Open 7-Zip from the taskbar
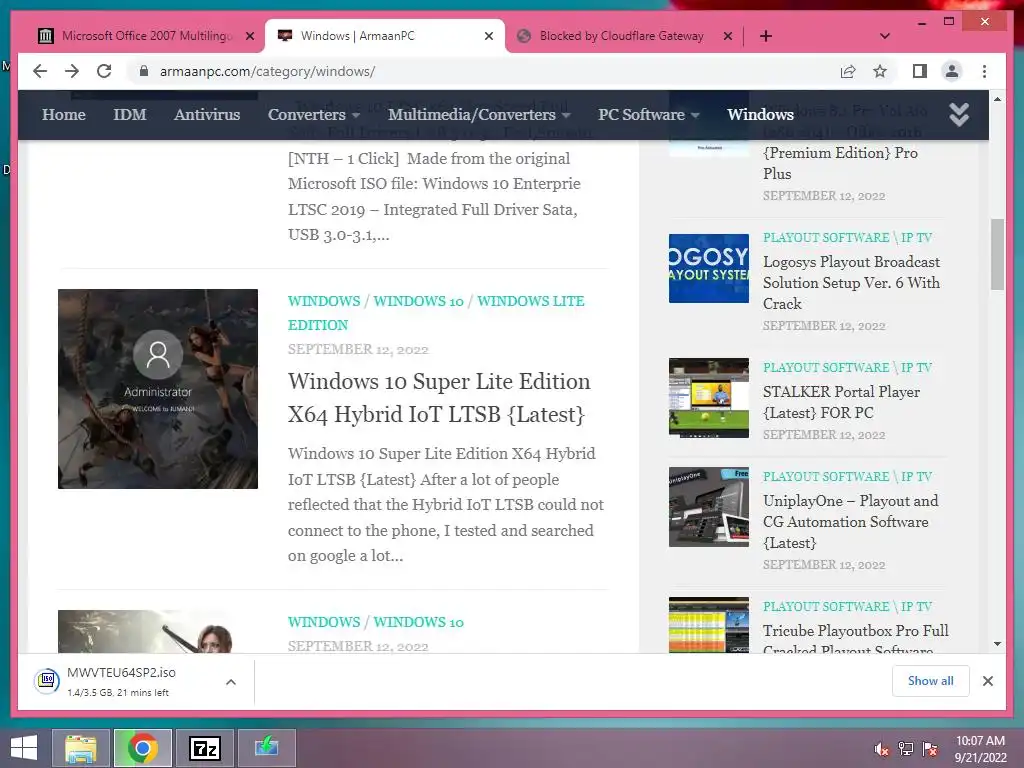1024x768 pixels. click(204, 748)
